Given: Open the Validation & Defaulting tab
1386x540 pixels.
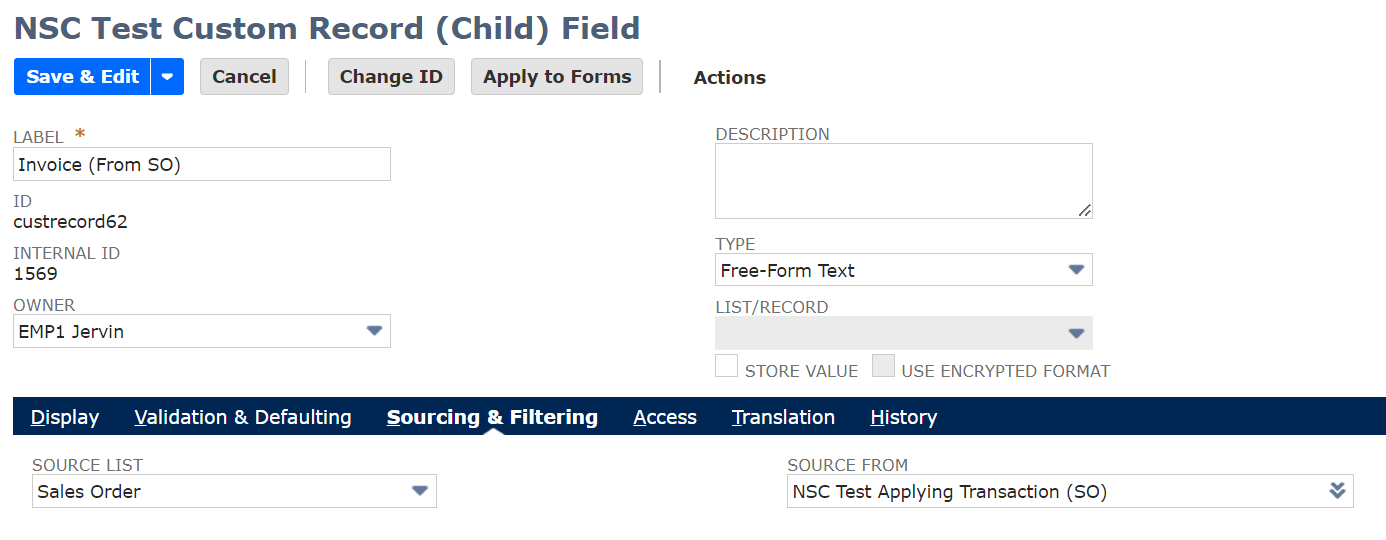Looking at the screenshot, I should (x=243, y=417).
